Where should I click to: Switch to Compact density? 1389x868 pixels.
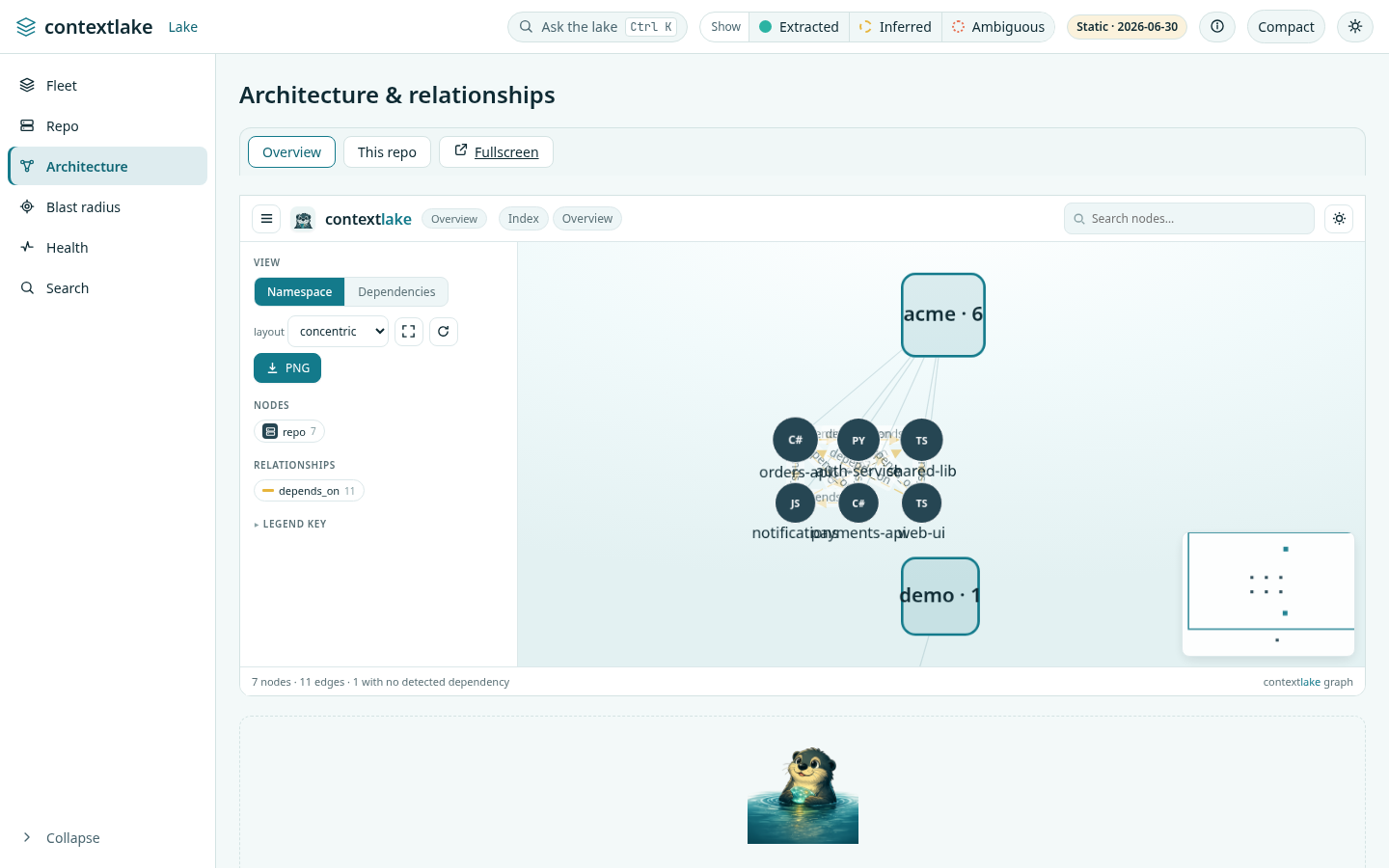coord(1286,27)
